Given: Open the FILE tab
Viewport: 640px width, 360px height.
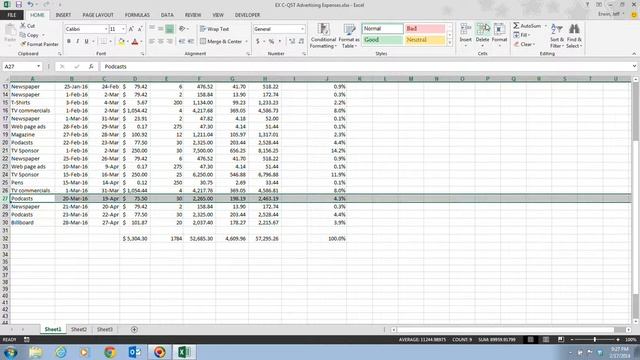Looking at the screenshot, I should [x=12, y=15].
